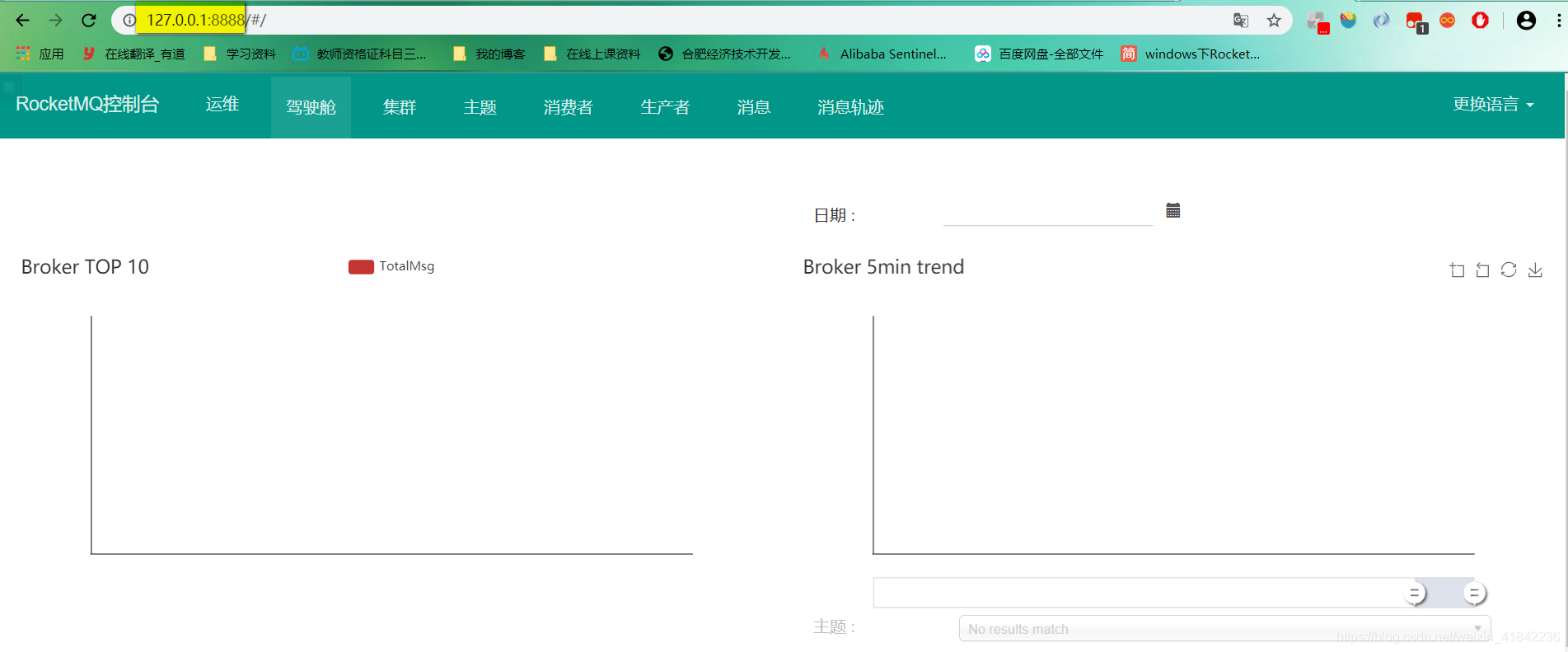The width and height of the screenshot is (1568, 652).
Task: Open the 在线翻译_有道 bookmark
Action: [133, 54]
